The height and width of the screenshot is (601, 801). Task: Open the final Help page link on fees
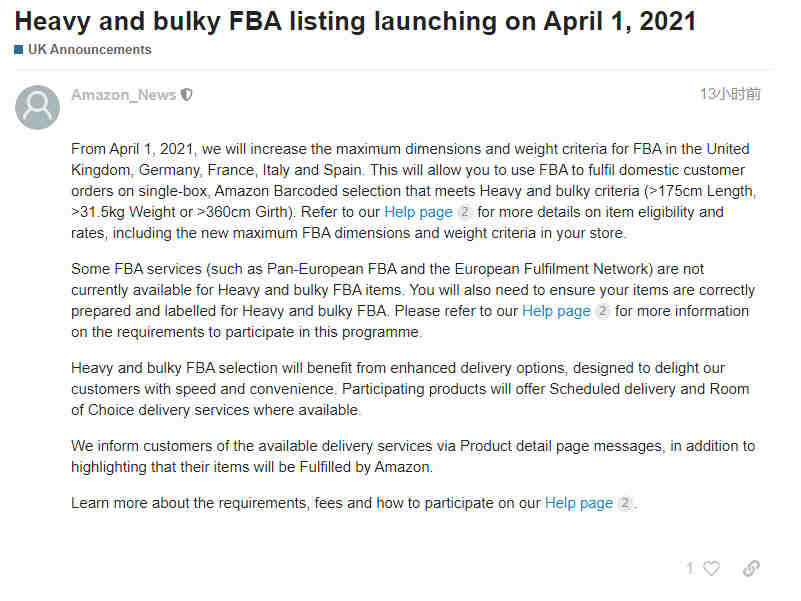(x=579, y=503)
